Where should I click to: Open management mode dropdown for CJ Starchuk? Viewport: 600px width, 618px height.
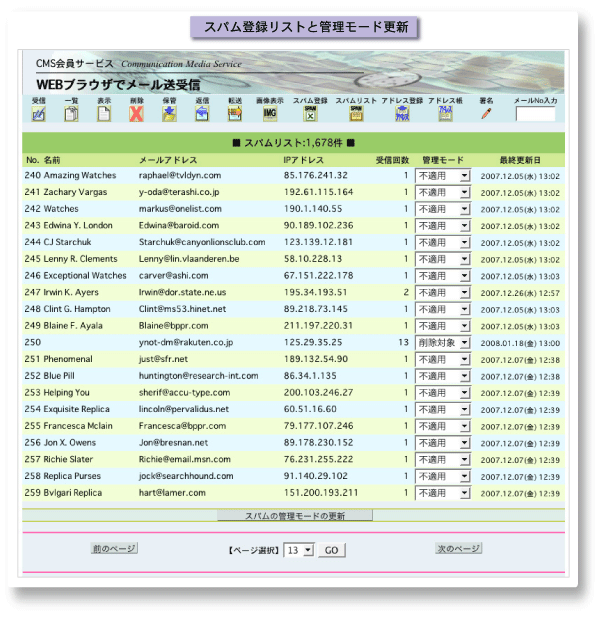coord(443,242)
